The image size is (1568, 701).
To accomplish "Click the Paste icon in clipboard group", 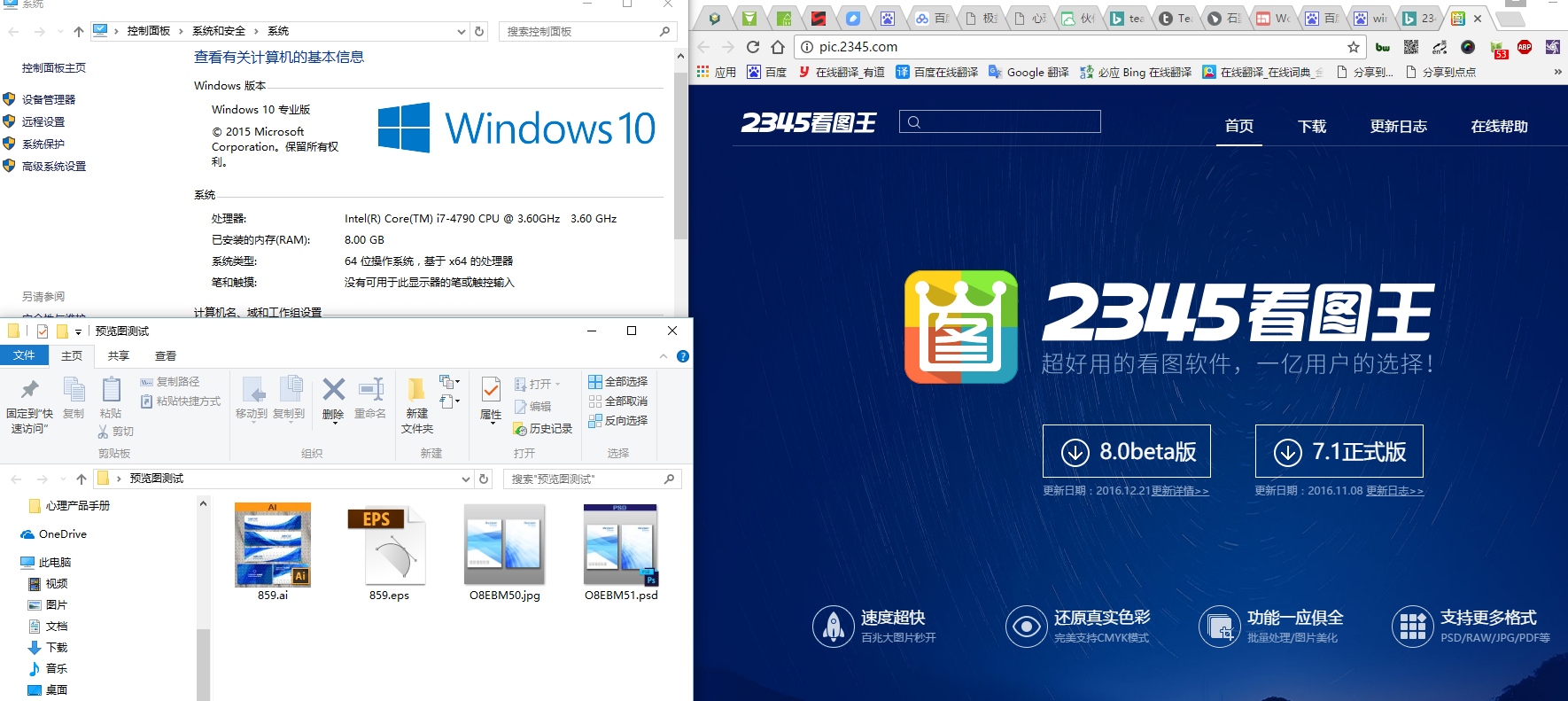I will [x=111, y=390].
